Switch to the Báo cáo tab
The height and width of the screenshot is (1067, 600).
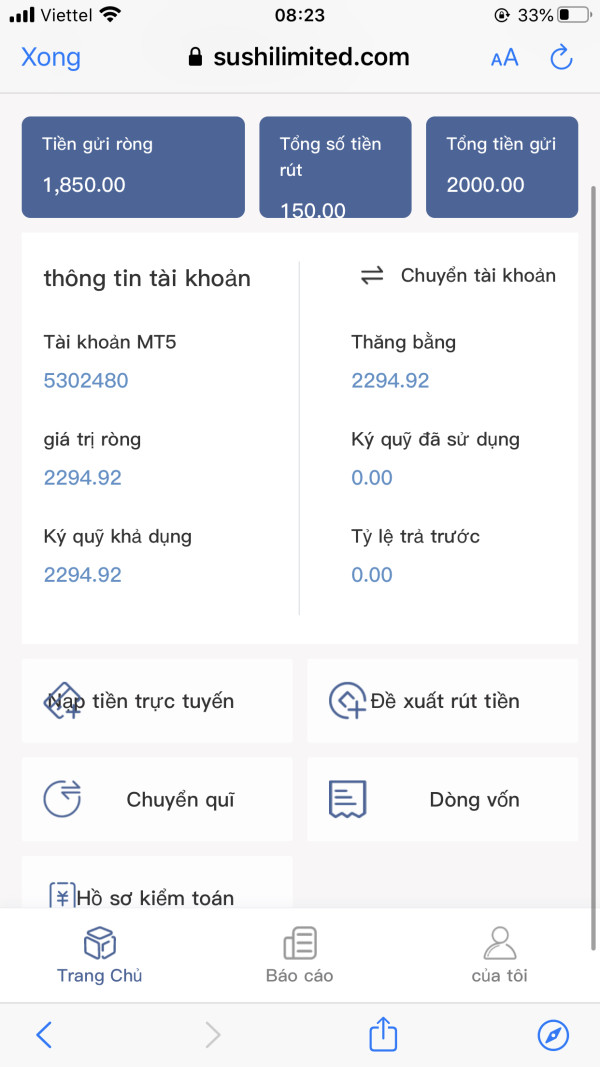click(x=299, y=955)
